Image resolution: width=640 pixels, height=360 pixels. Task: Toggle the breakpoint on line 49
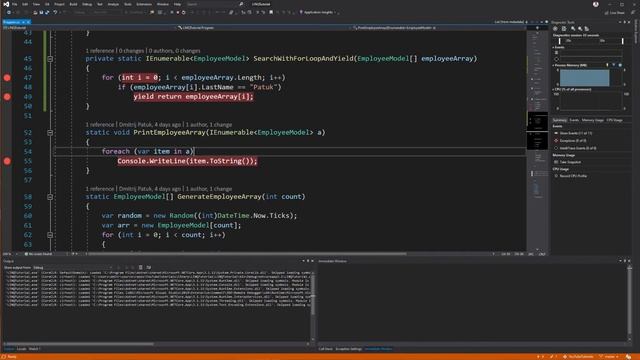7,97
